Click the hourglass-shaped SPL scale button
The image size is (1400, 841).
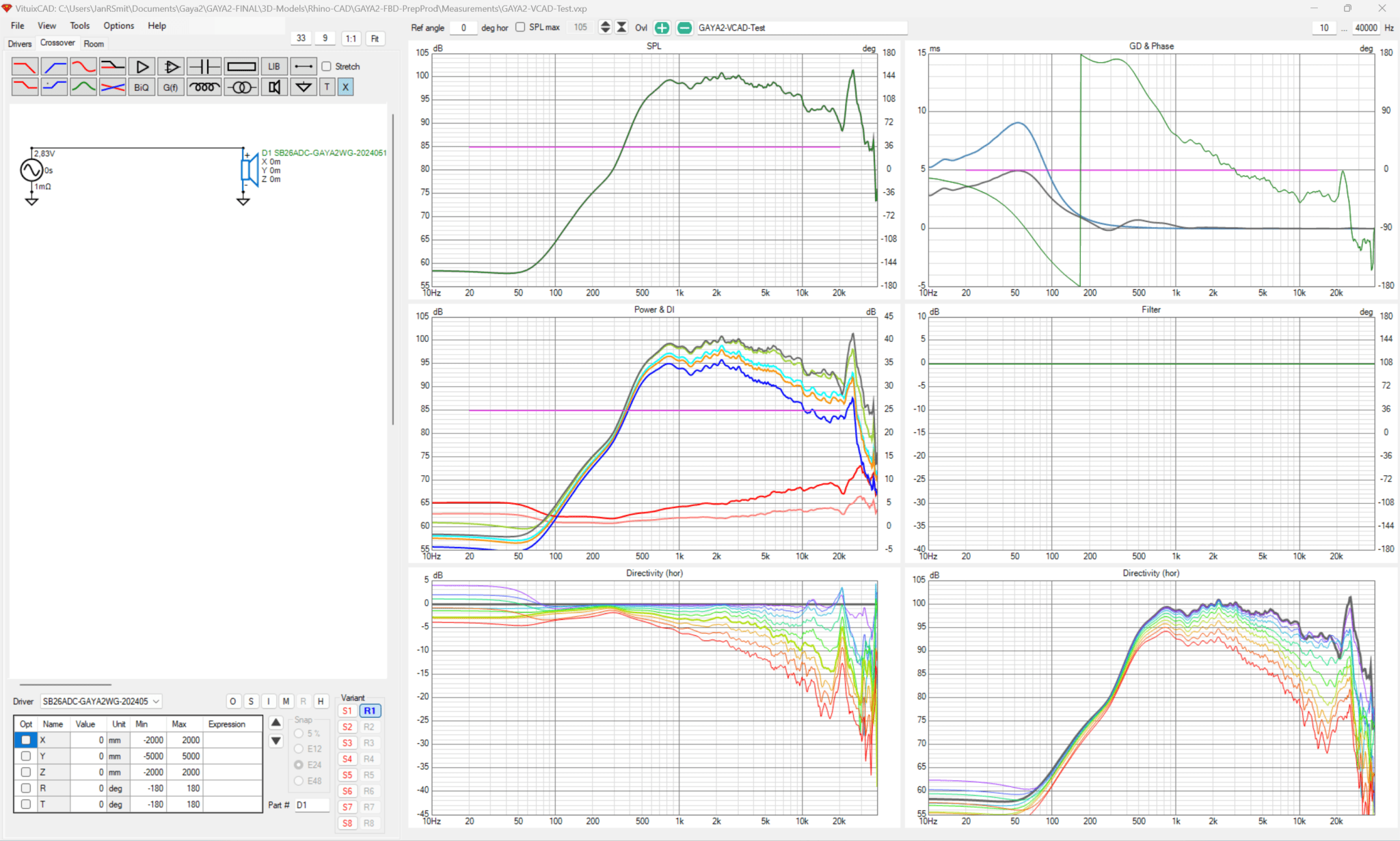click(621, 27)
